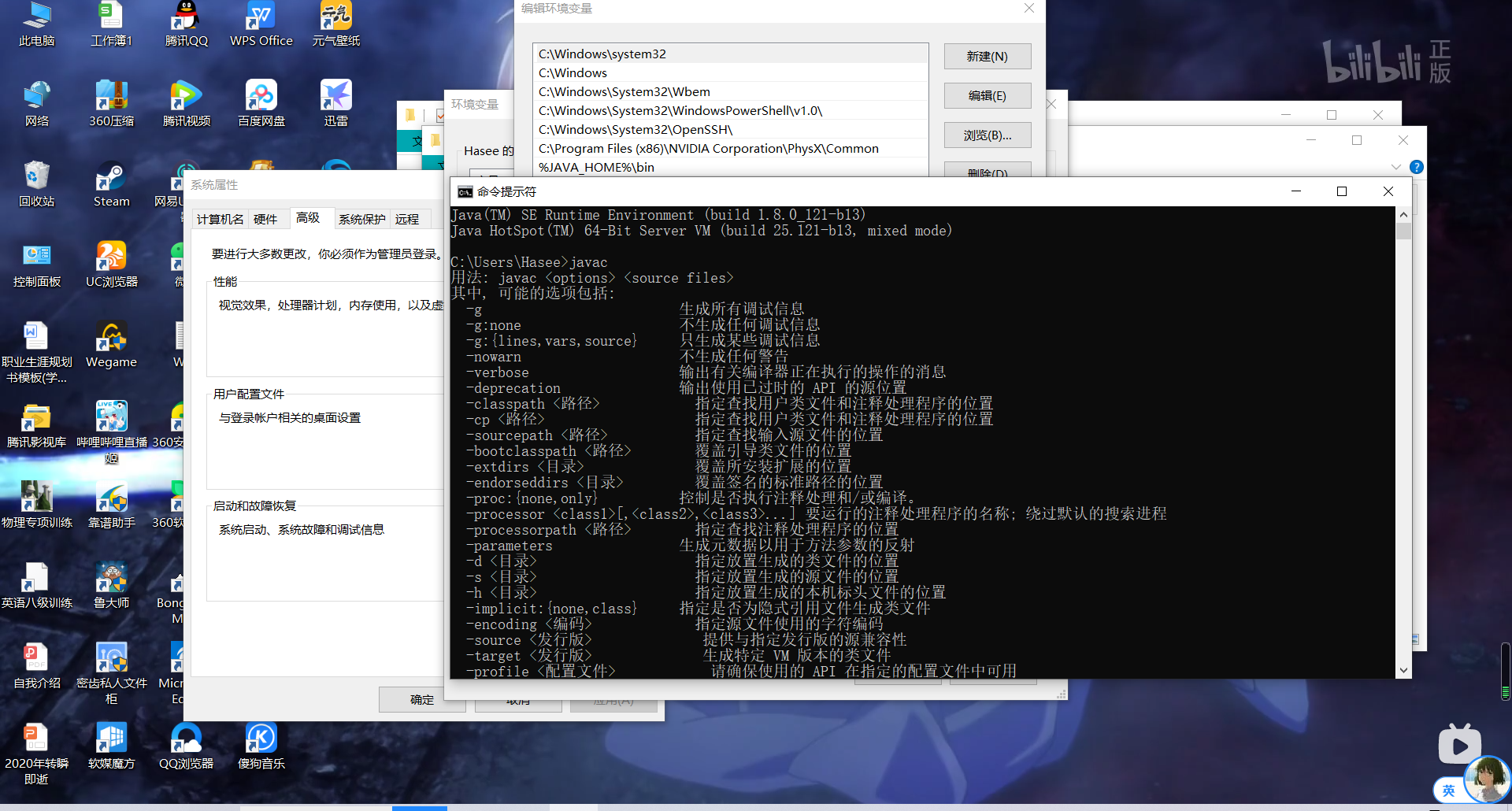The image size is (1512, 811).
Task: Open the 元气壁纸 wallpaper app icon
Action: point(336,24)
